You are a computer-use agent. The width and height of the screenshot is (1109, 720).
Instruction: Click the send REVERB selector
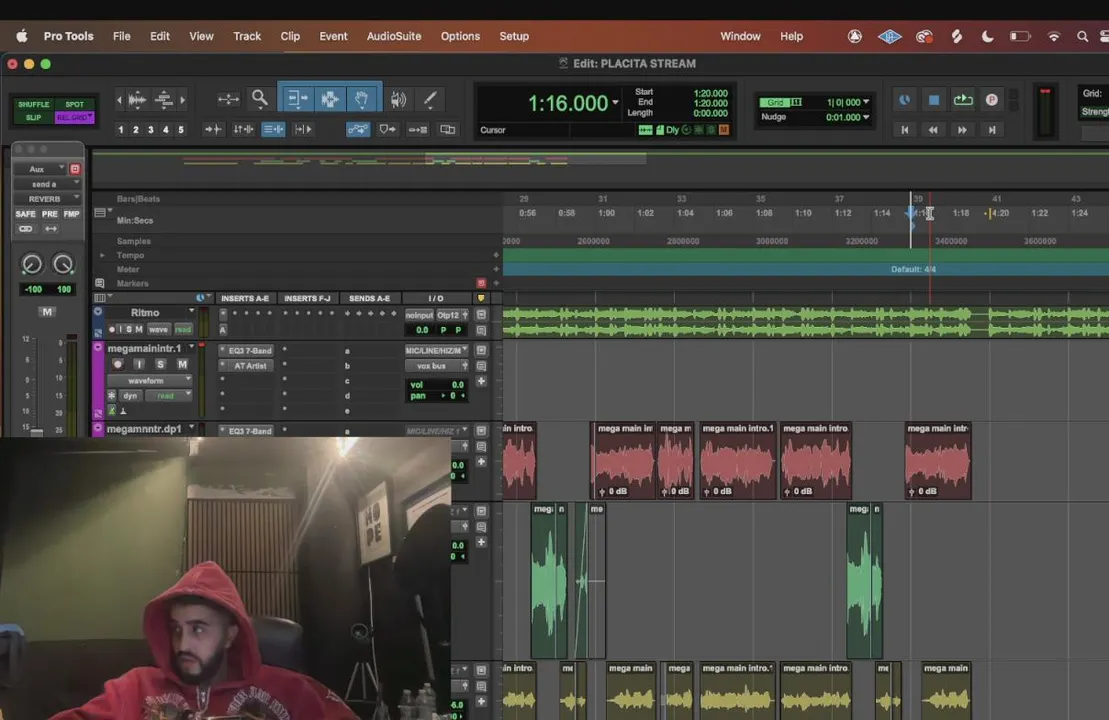(48, 199)
